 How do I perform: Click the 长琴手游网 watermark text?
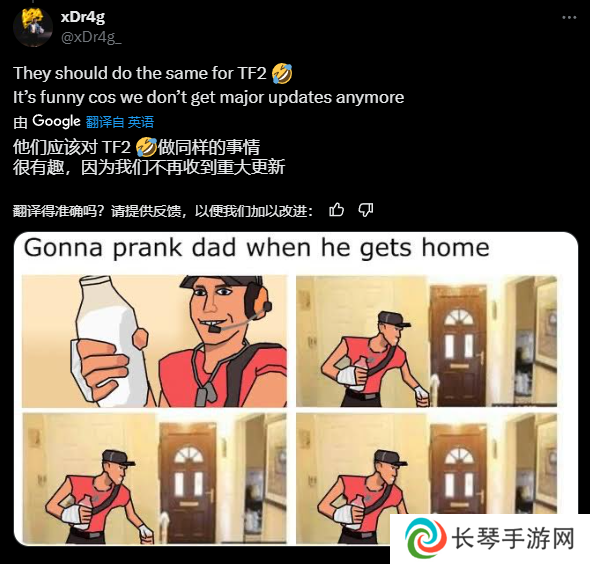click(x=513, y=538)
